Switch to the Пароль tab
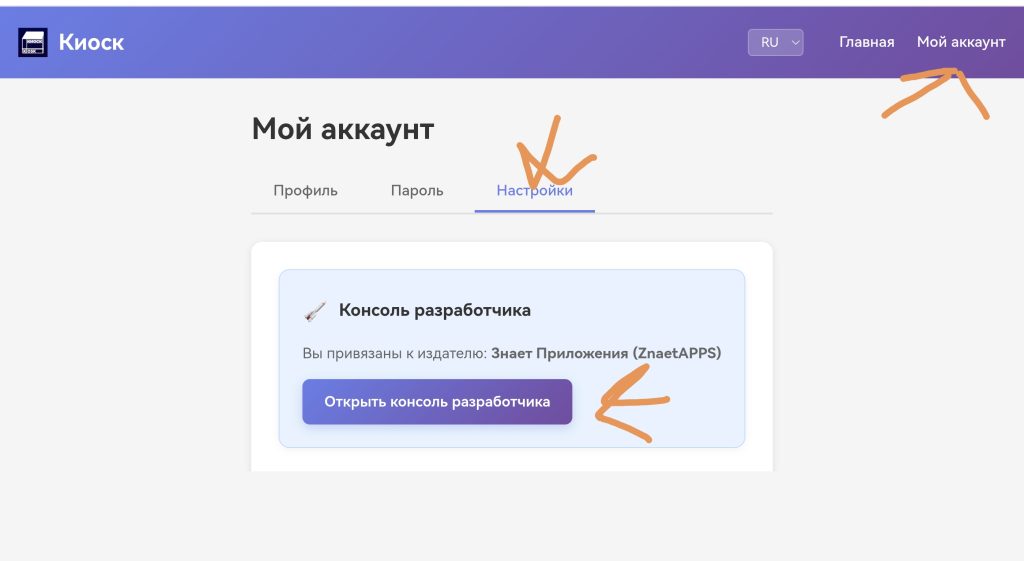 (x=417, y=190)
